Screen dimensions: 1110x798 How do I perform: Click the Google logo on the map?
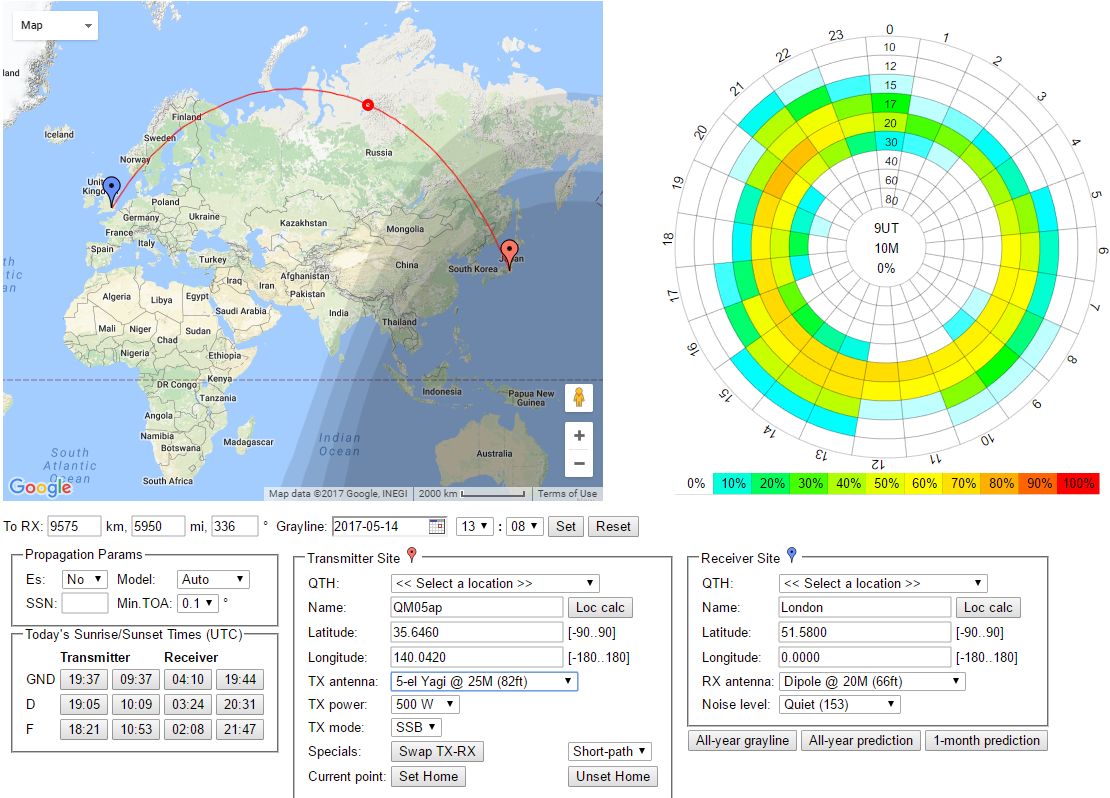40,487
